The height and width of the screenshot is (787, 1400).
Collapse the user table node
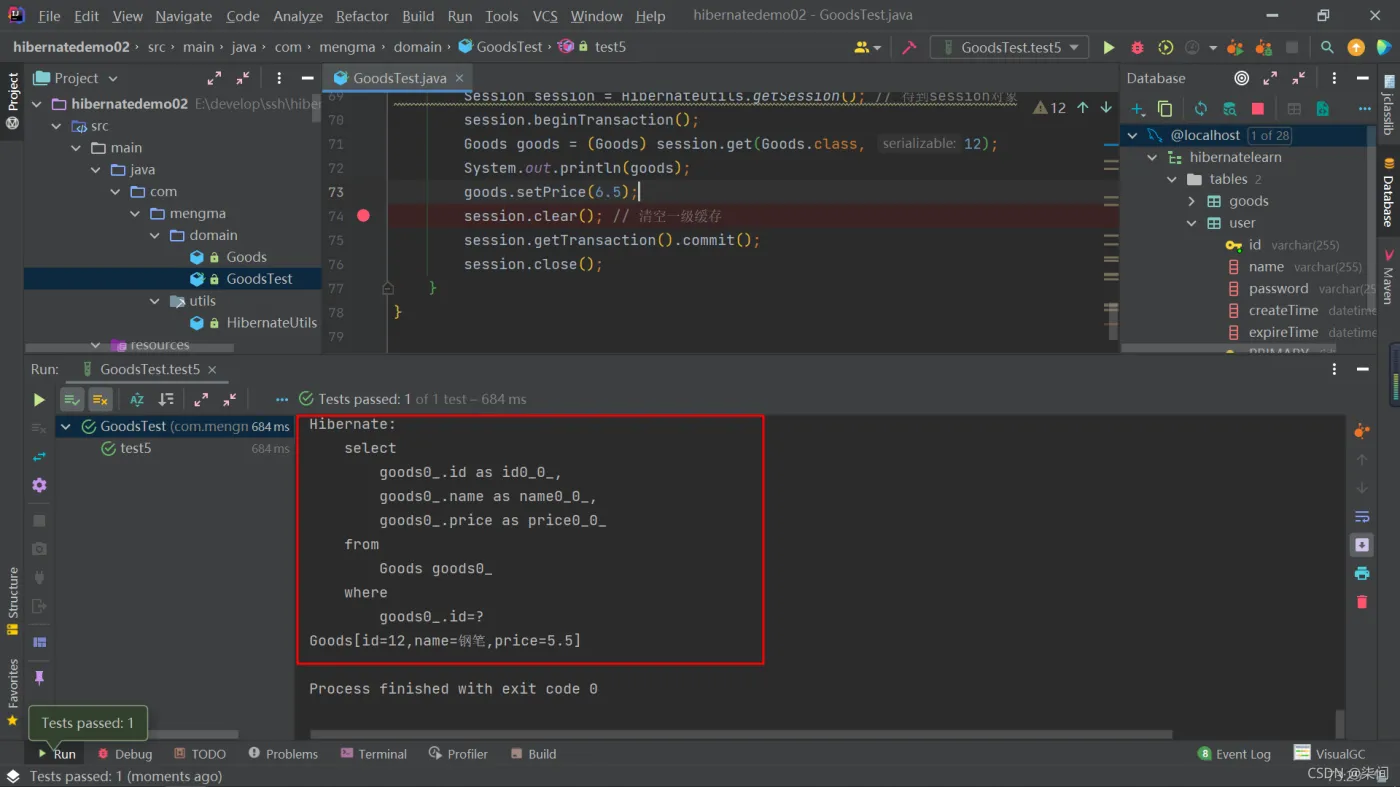(x=1191, y=223)
